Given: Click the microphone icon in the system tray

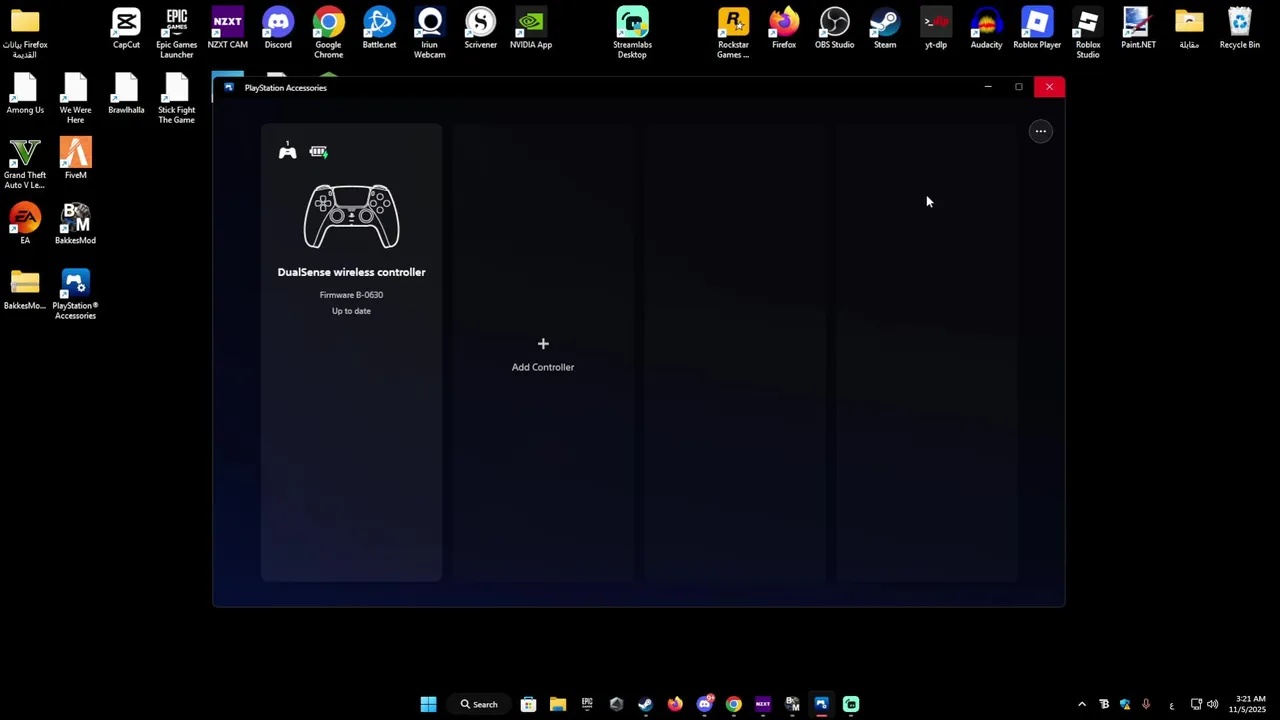Looking at the screenshot, I should point(1146,704).
